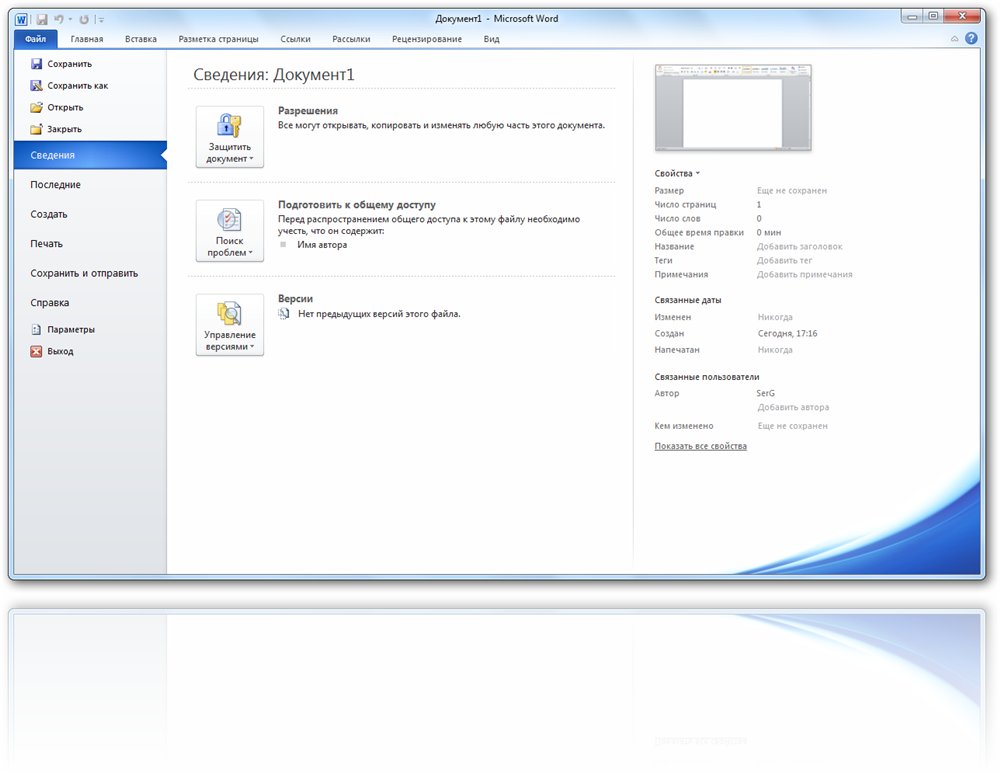The width and height of the screenshot is (1000, 772).
Task: Click the Связанные даты heading
Action: [688, 301]
